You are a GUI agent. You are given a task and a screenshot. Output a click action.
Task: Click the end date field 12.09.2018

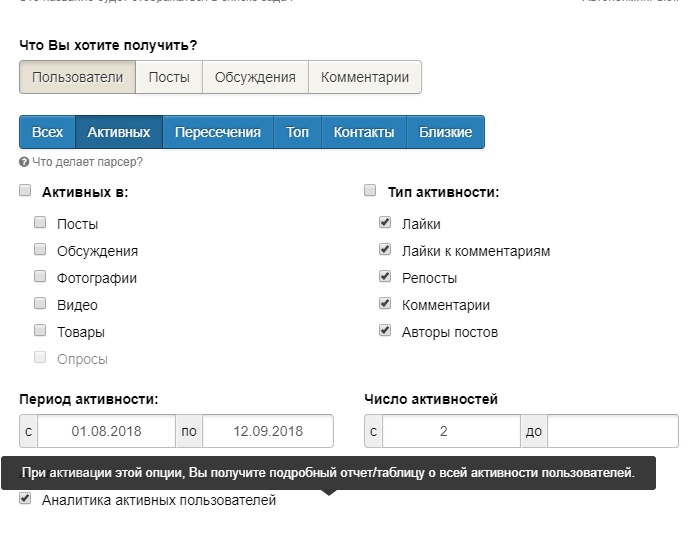pos(267,432)
